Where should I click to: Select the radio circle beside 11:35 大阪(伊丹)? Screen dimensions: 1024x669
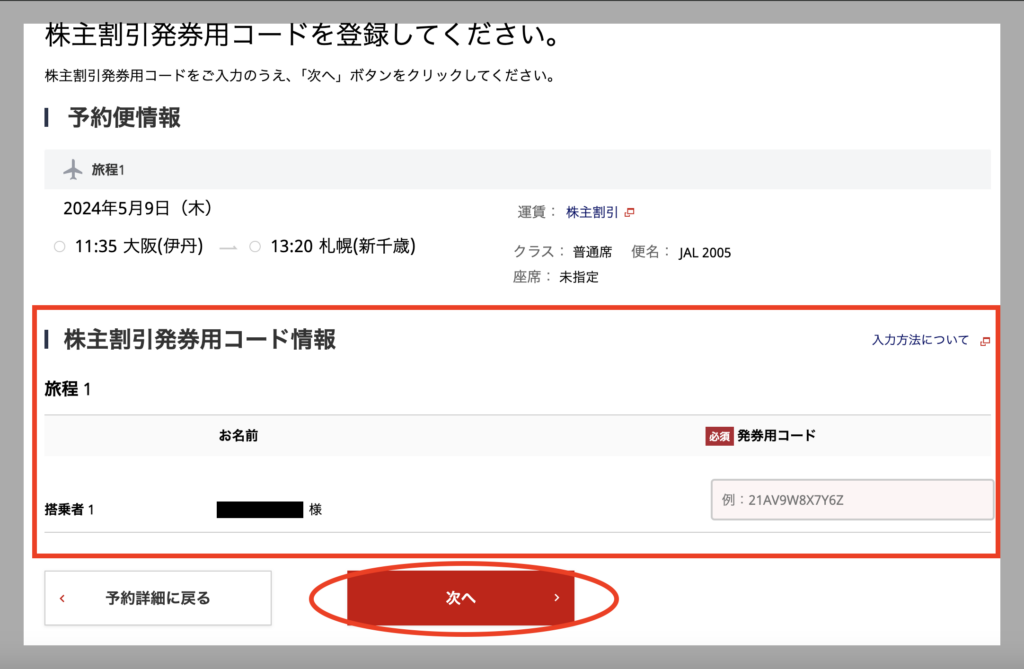point(59,246)
